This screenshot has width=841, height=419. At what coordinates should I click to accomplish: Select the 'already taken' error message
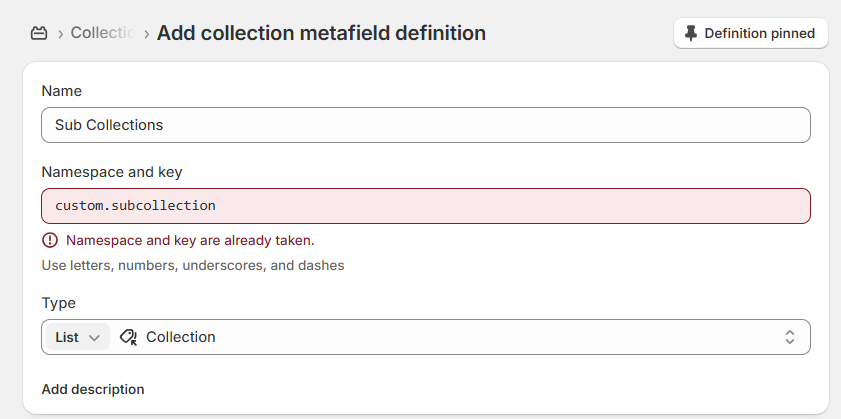tap(190, 240)
